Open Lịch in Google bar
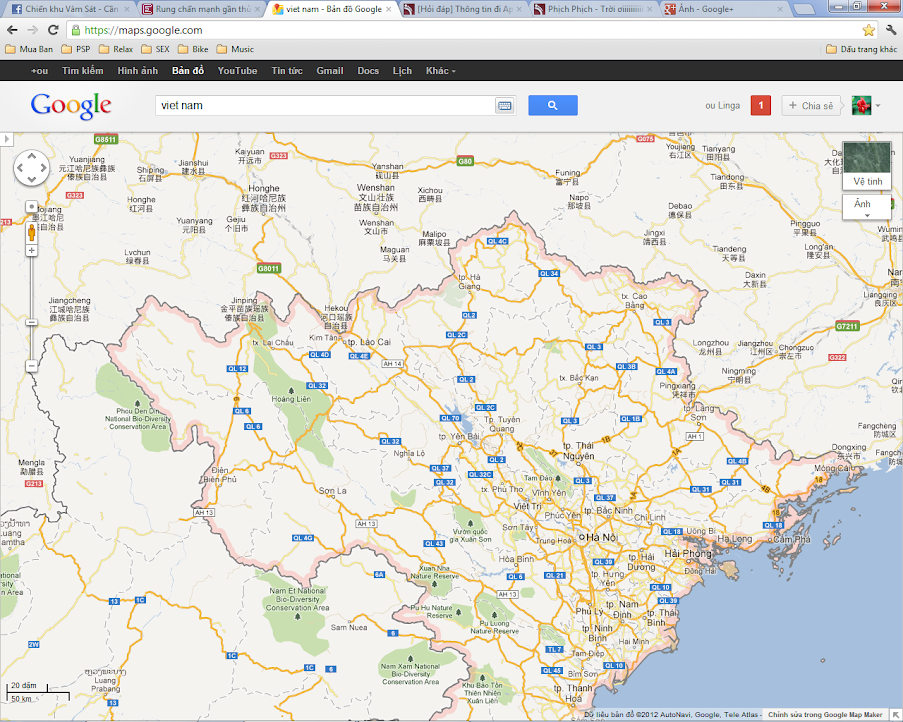The height and width of the screenshot is (722, 903). coord(402,71)
